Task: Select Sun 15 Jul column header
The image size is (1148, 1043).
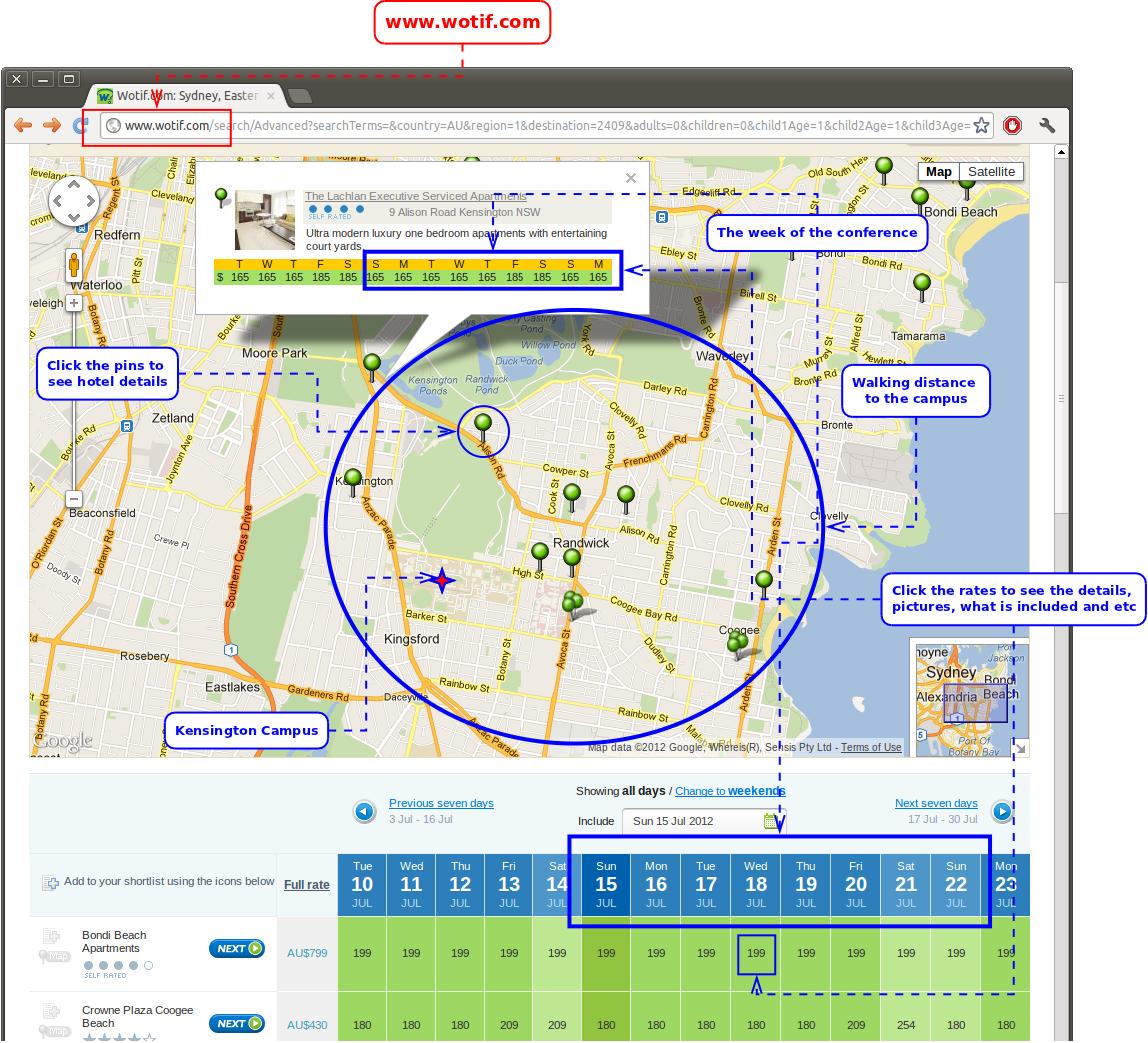Action: tap(606, 884)
